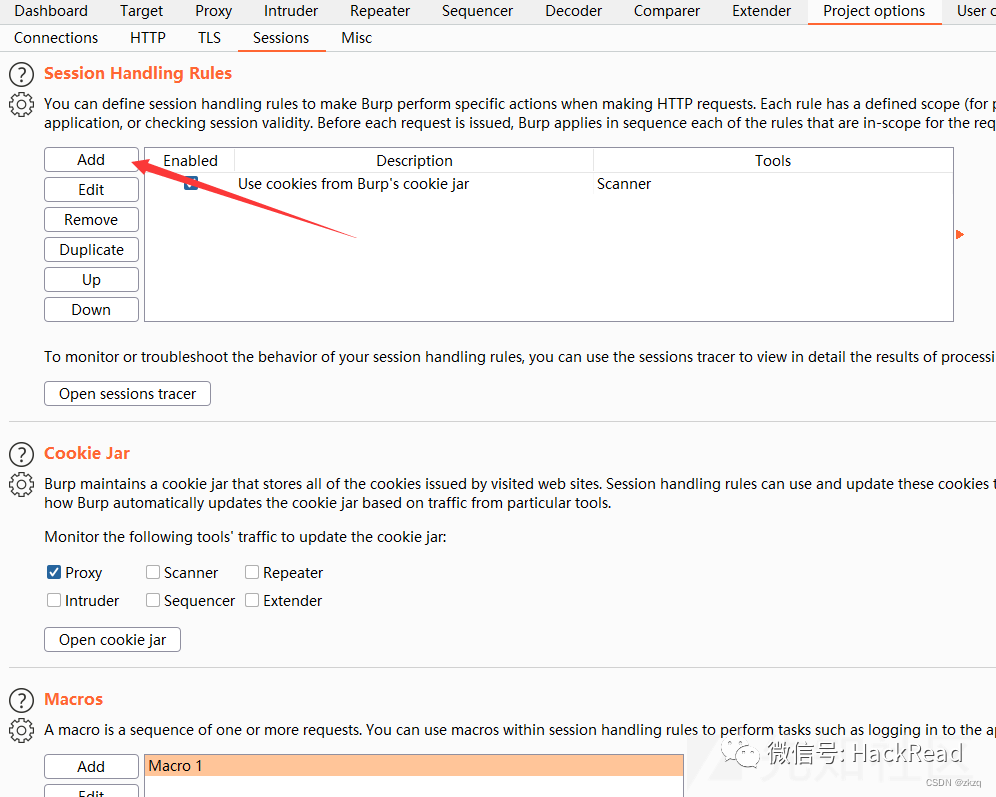Open Misc sub-tab

coord(356,38)
